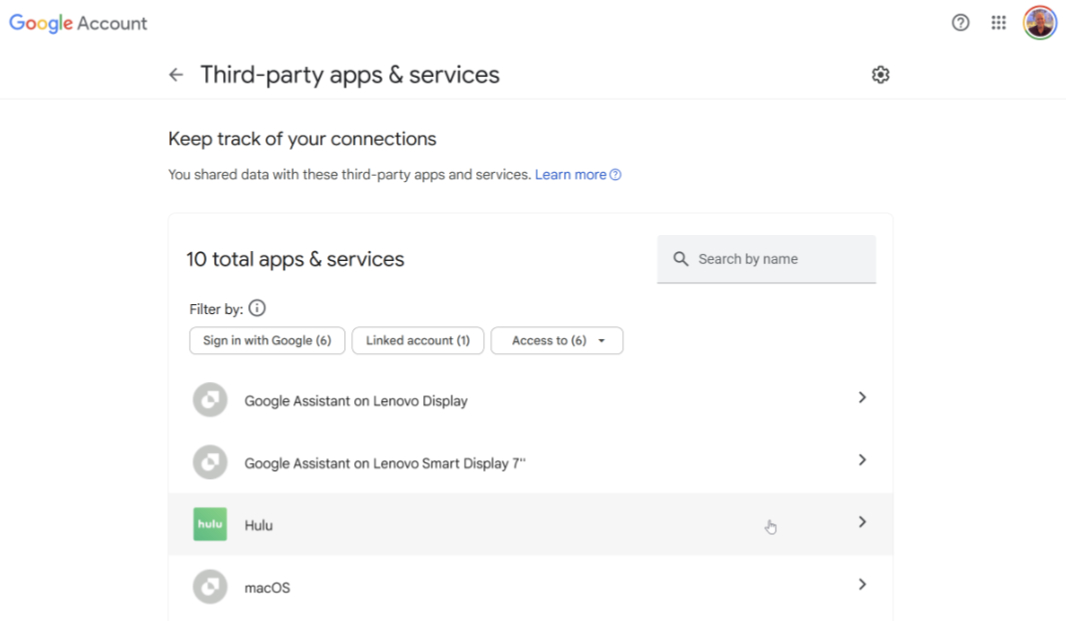Expand Google Assistant on Lenovo Display chevron
The image size is (1066, 621).
coord(862,397)
